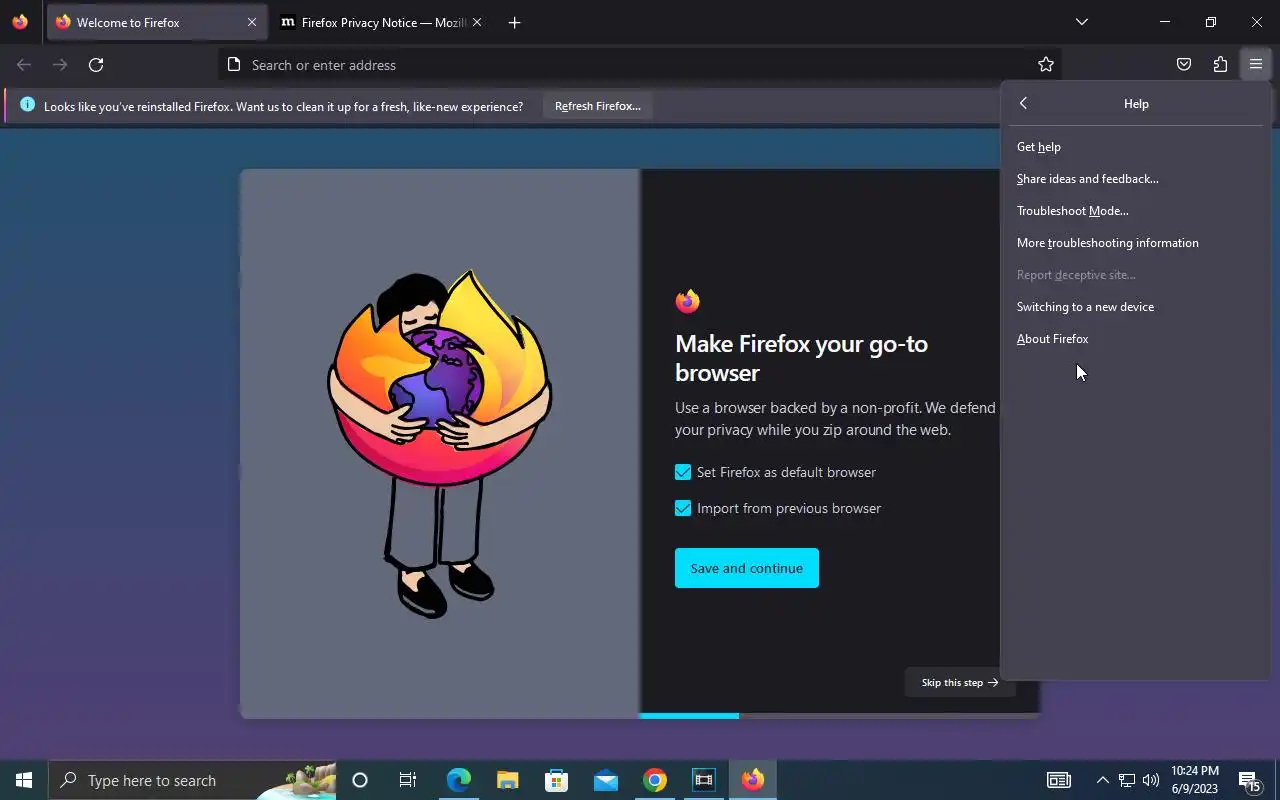Show hidden icons tray chevron
The image size is (1280, 800).
(1102, 780)
